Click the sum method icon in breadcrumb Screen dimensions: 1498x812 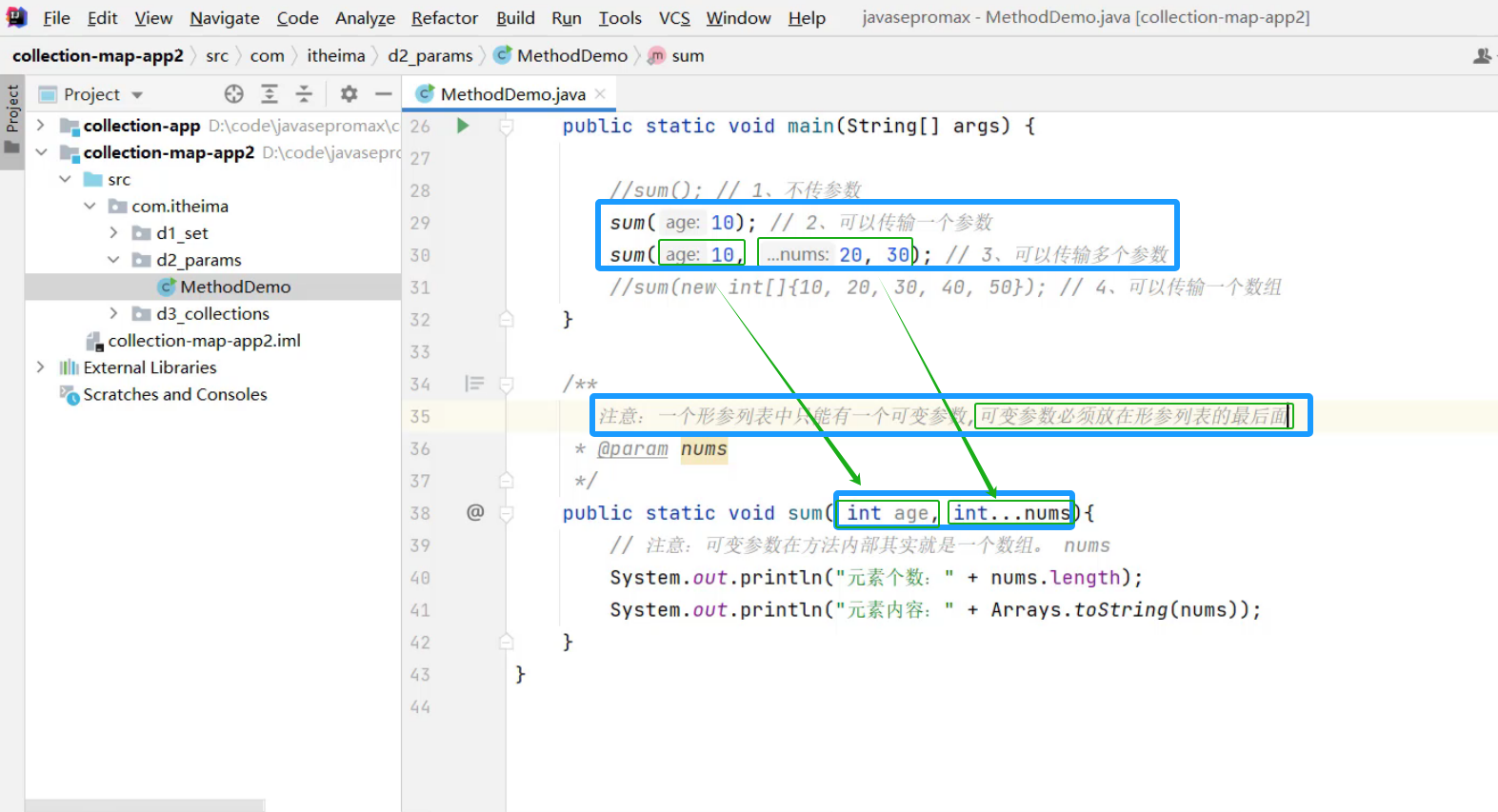[x=656, y=56]
